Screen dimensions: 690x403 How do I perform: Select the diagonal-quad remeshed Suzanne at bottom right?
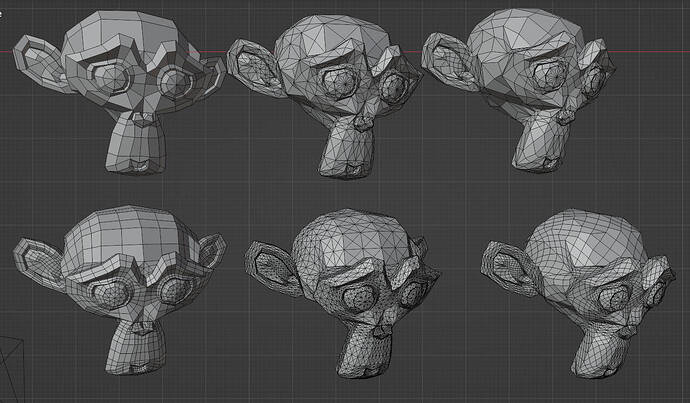click(578, 293)
